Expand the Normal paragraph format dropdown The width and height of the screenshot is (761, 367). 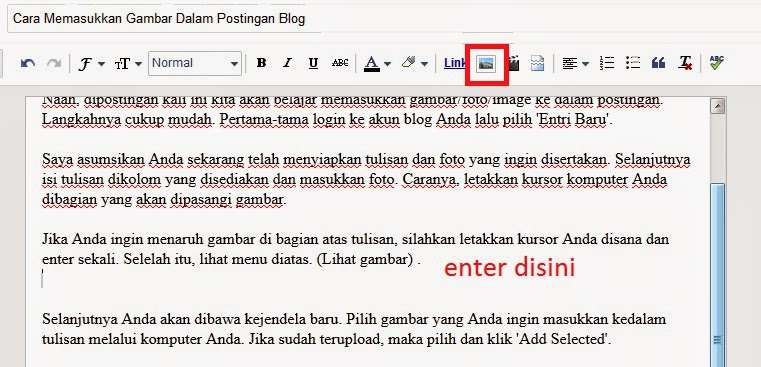[195, 63]
